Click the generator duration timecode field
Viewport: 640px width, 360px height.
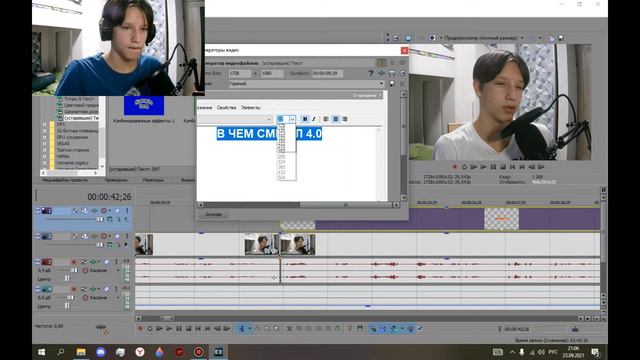pyautogui.click(x=327, y=73)
